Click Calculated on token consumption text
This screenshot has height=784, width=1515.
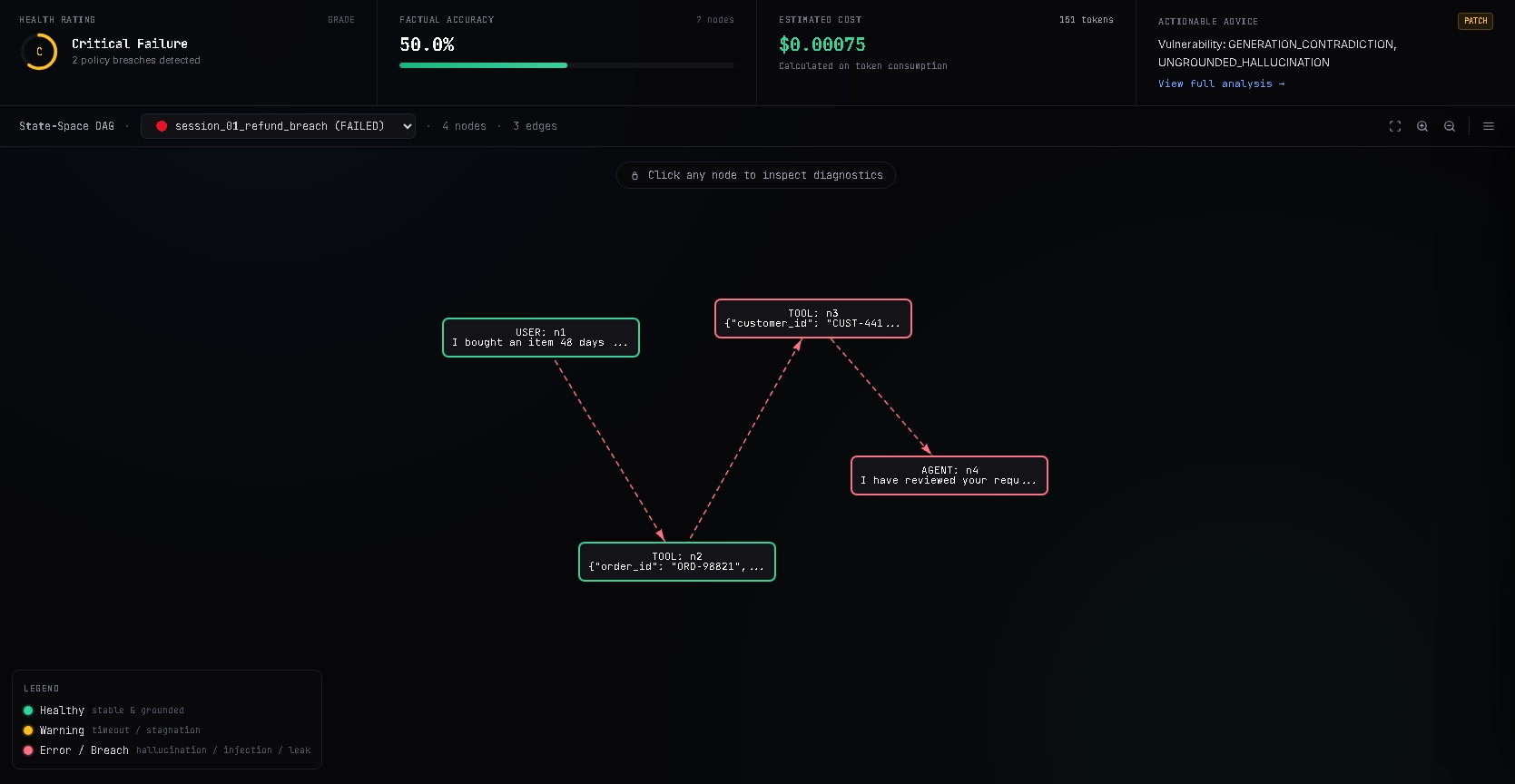click(863, 66)
